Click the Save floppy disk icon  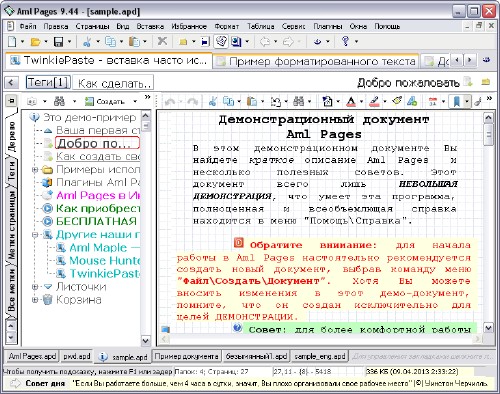(x=59, y=42)
